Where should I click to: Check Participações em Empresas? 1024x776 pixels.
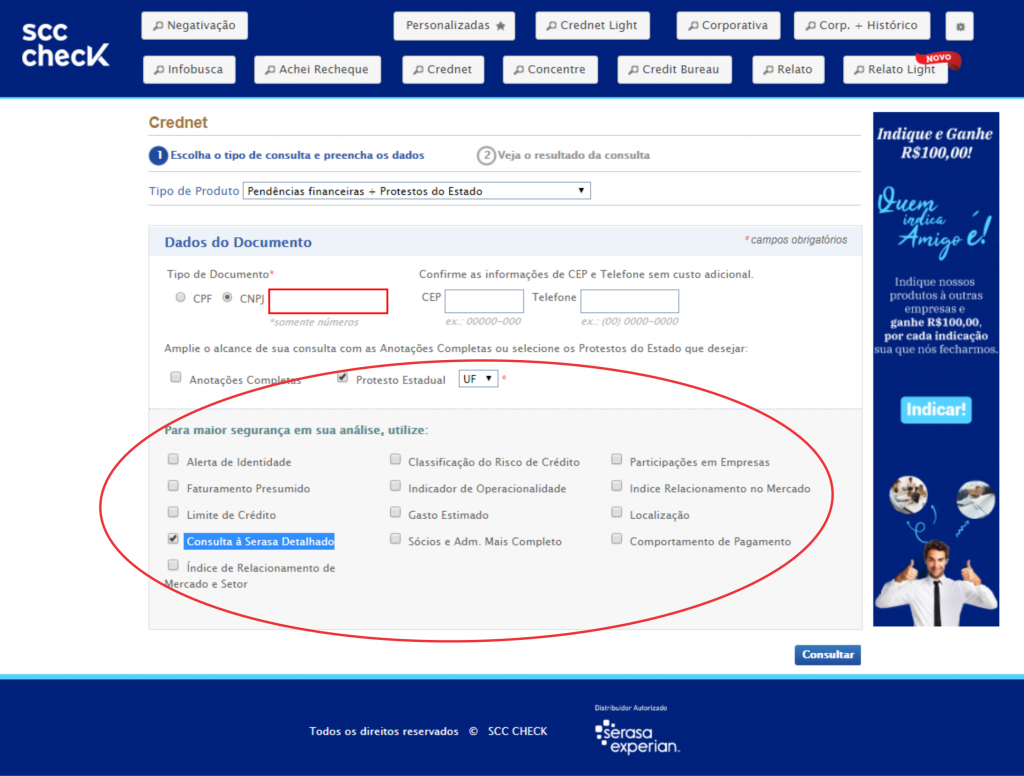pos(616,459)
